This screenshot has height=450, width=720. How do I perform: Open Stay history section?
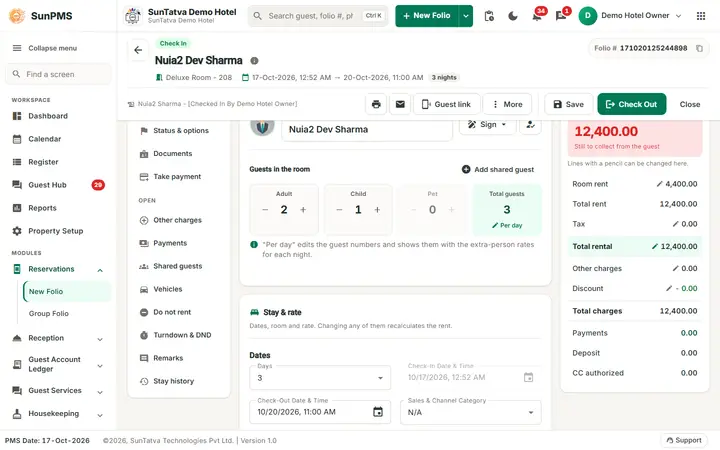(178, 381)
